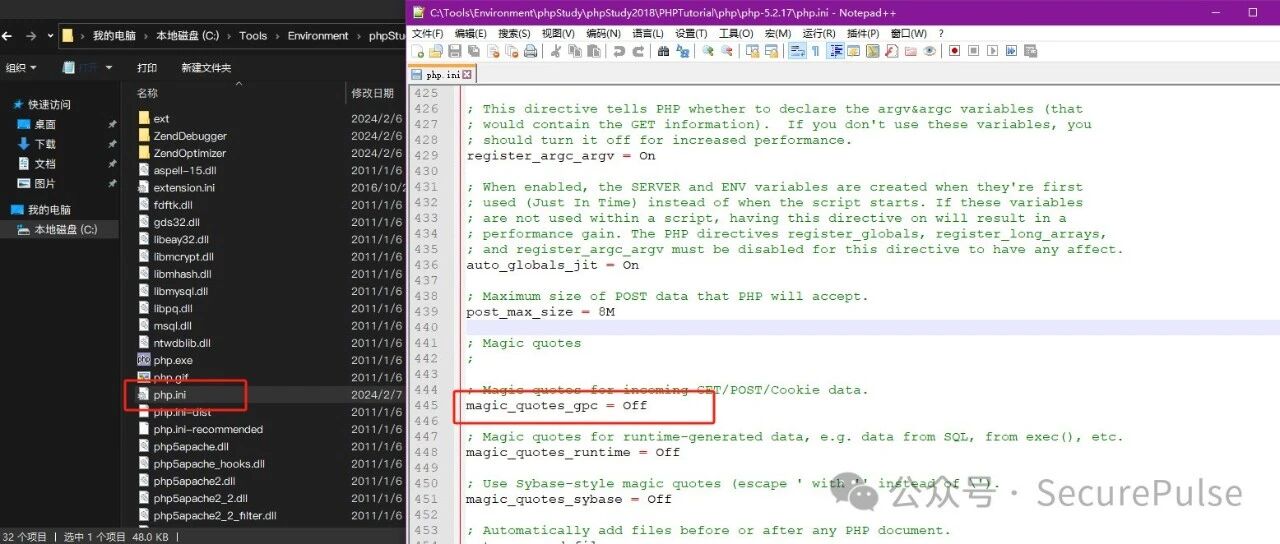
Task: Click the Open file toolbar icon
Action: (x=436, y=51)
